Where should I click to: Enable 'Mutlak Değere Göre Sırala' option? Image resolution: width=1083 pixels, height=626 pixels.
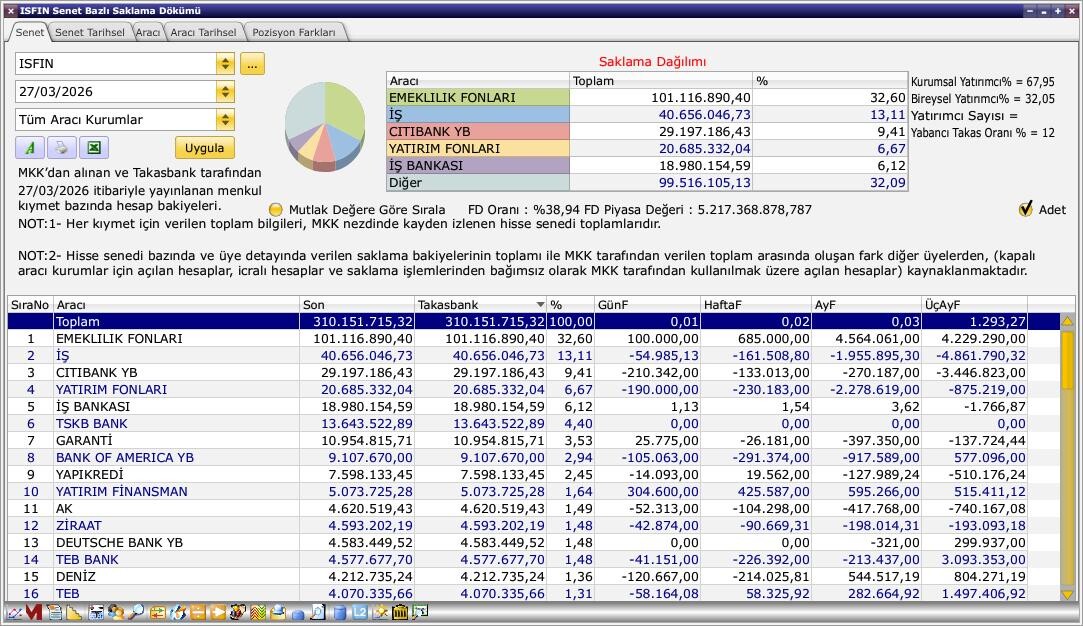[276, 210]
